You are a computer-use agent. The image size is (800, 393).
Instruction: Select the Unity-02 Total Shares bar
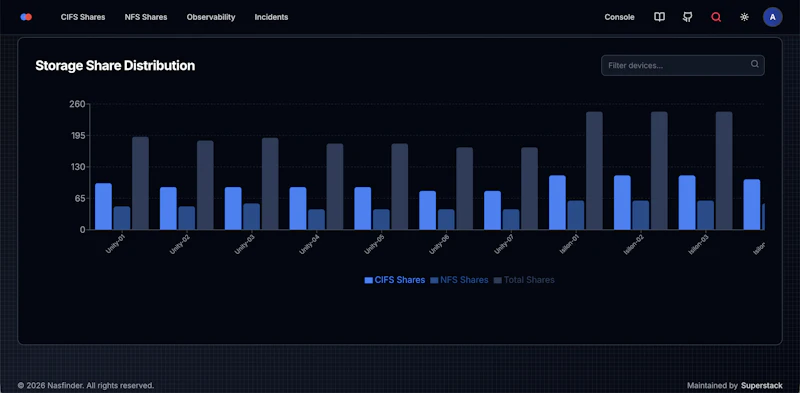205,185
